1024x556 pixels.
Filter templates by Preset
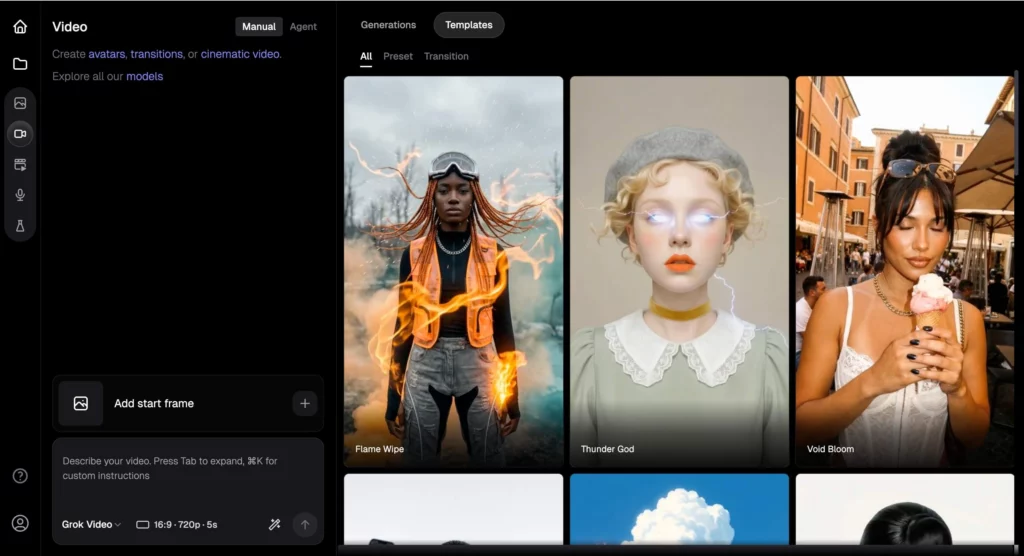coord(398,56)
